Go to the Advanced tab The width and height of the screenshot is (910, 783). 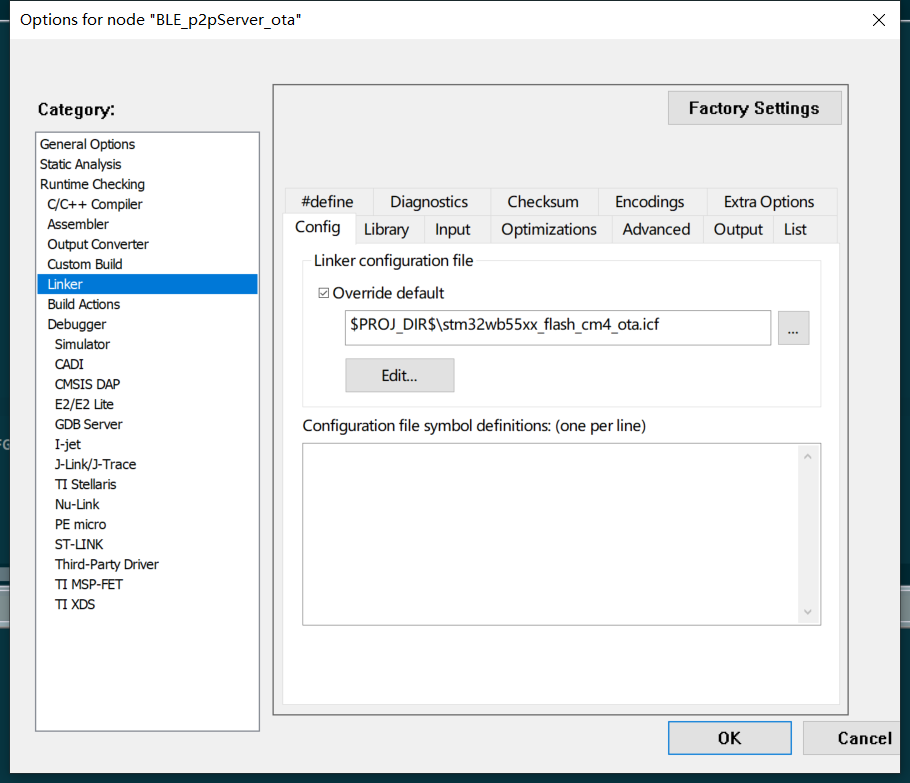coord(656,229)
